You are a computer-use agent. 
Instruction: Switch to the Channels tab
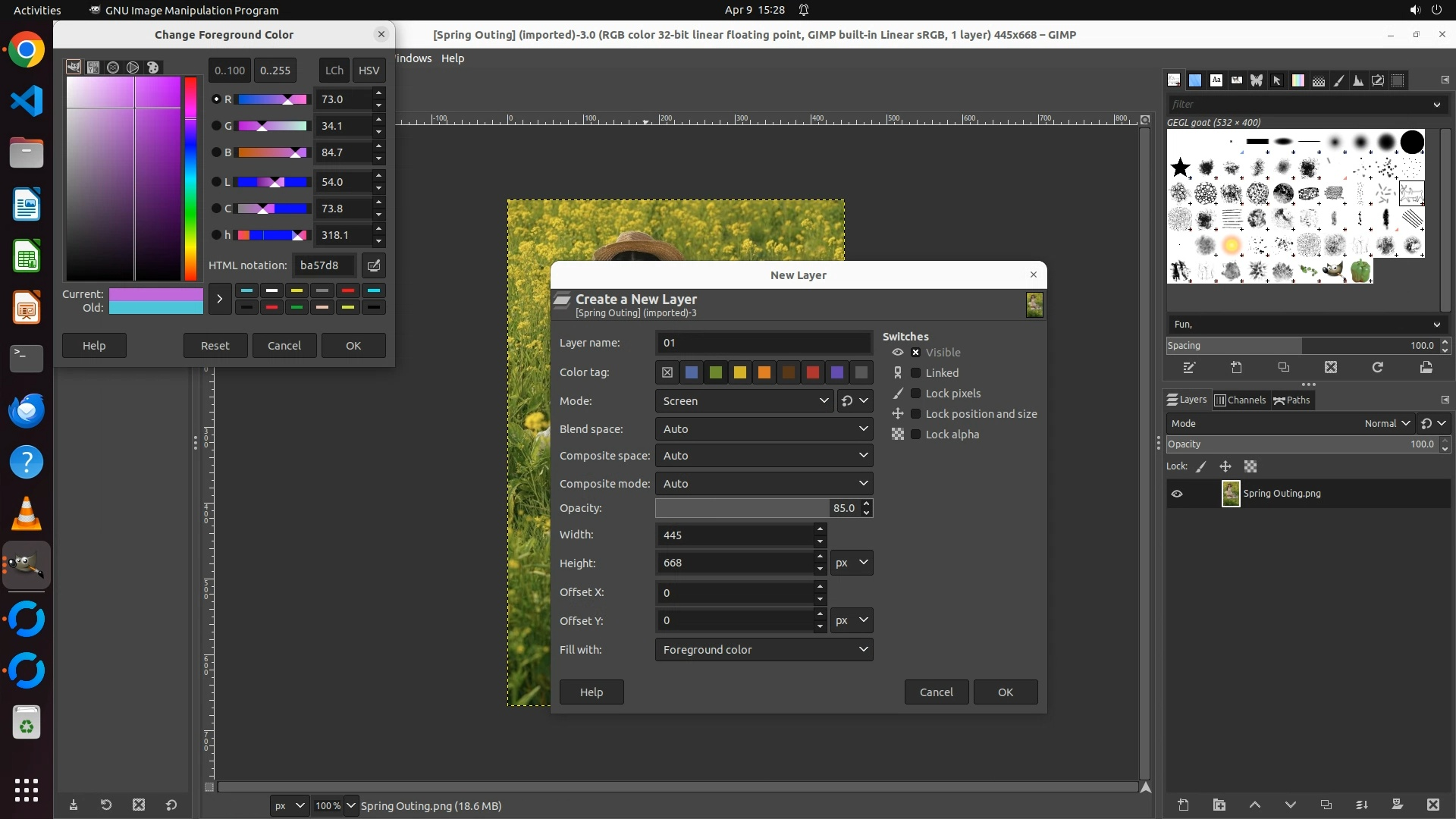(1241, 400)
